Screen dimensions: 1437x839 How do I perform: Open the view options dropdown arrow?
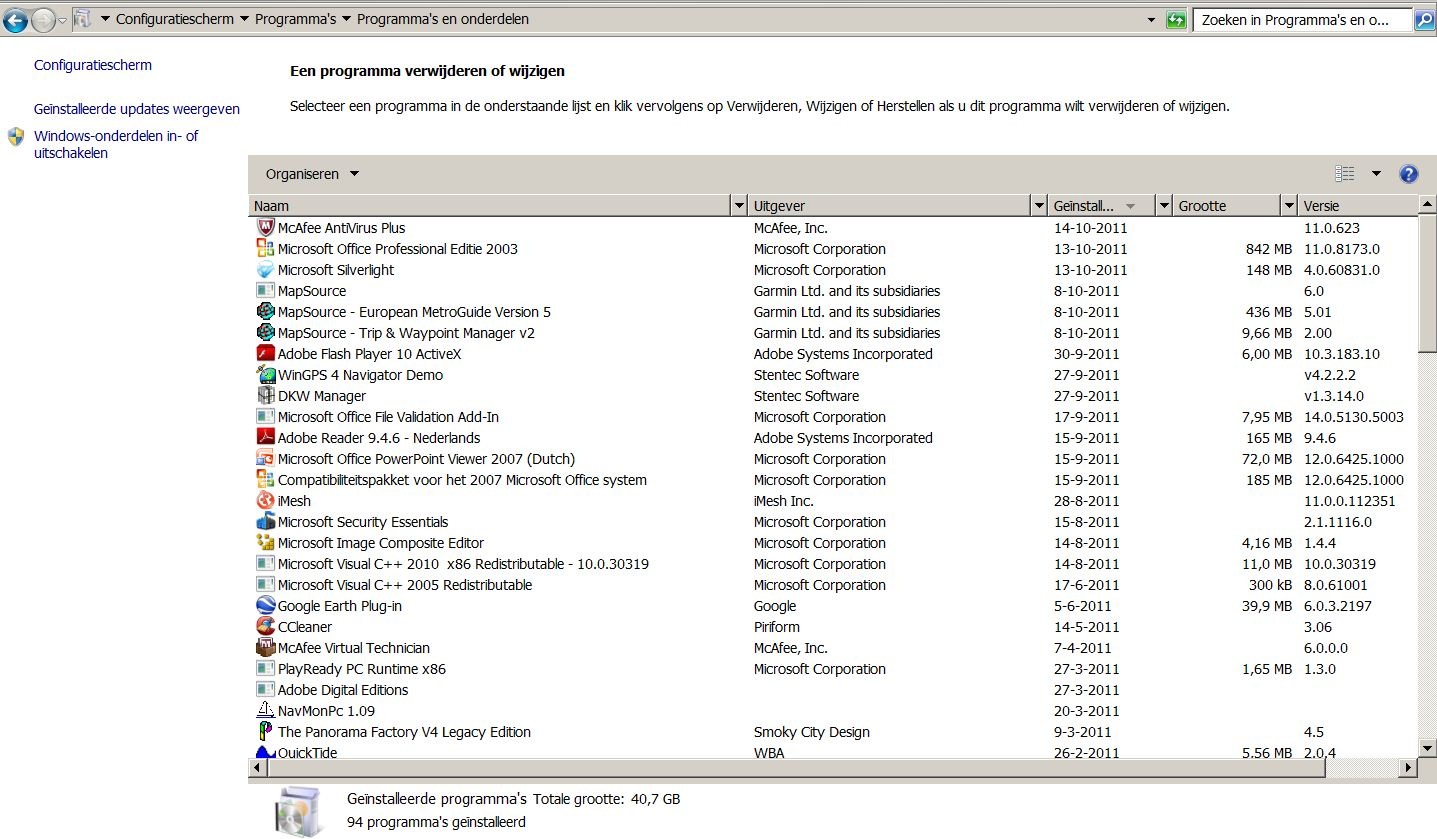[x=1376, y=174]
